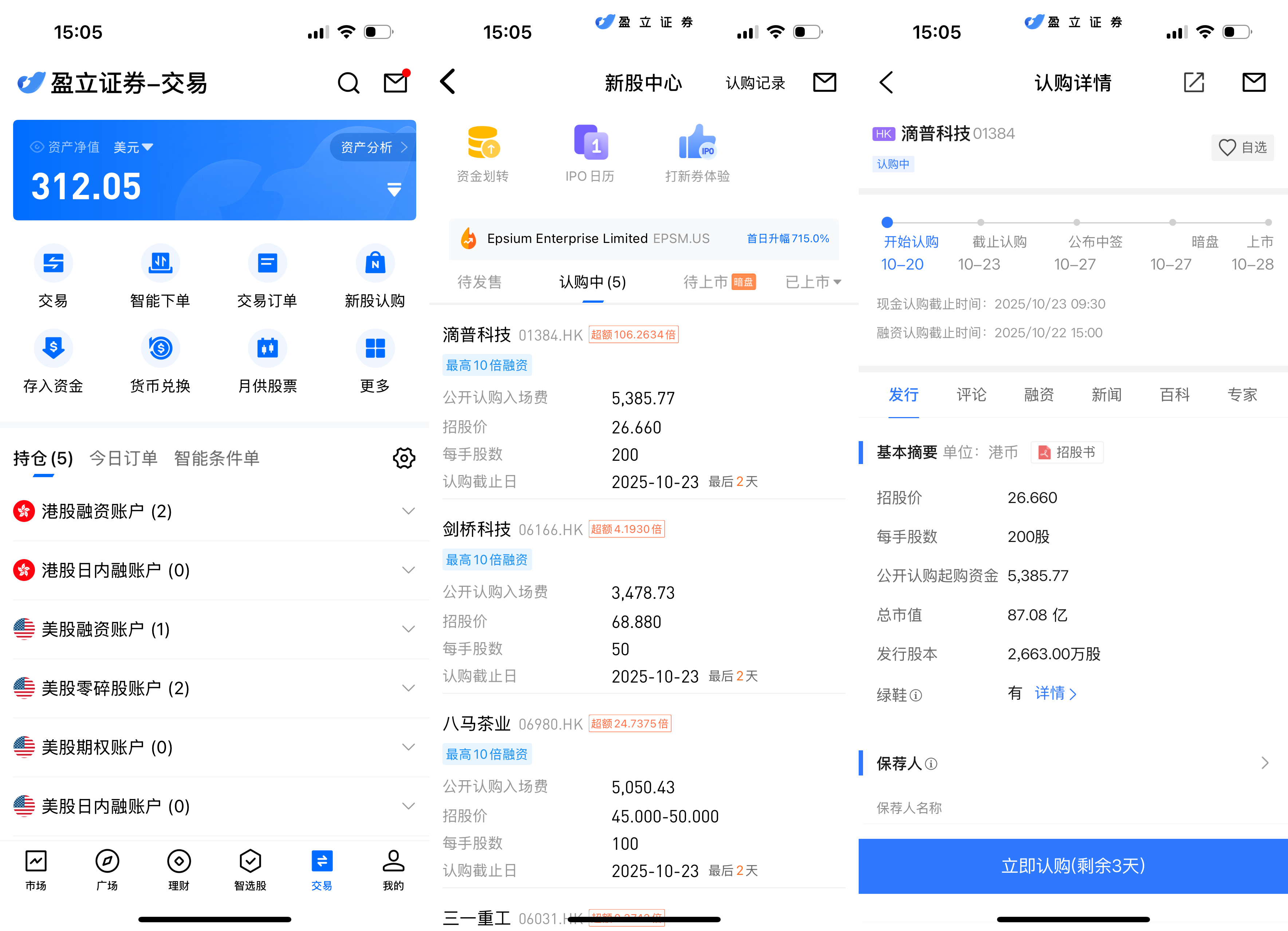Tap the 货币兑换 currency exchange icon

(x=160, y=349)
